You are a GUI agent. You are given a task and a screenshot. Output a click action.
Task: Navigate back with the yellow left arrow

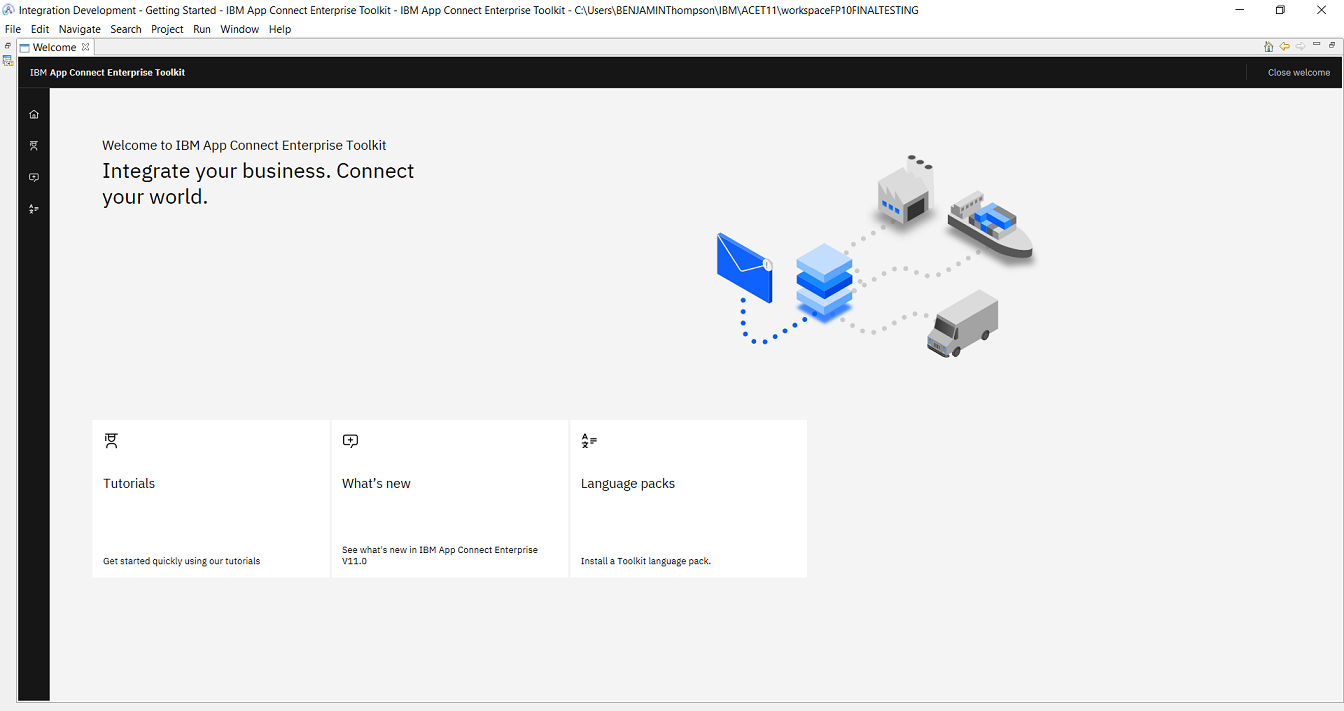click(x=1284, y=46)
